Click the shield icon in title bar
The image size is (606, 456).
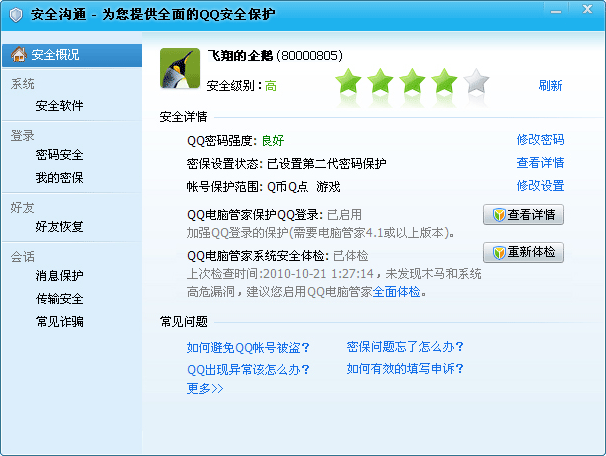coord(16,15)
